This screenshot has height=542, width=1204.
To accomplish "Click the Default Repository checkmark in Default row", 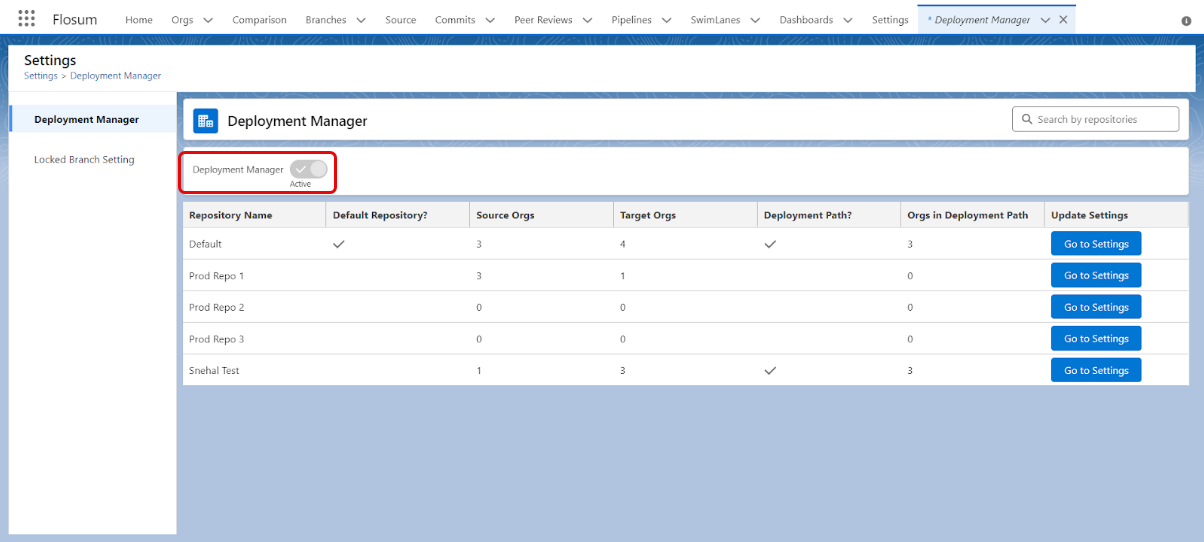I will tap(339, 244).
